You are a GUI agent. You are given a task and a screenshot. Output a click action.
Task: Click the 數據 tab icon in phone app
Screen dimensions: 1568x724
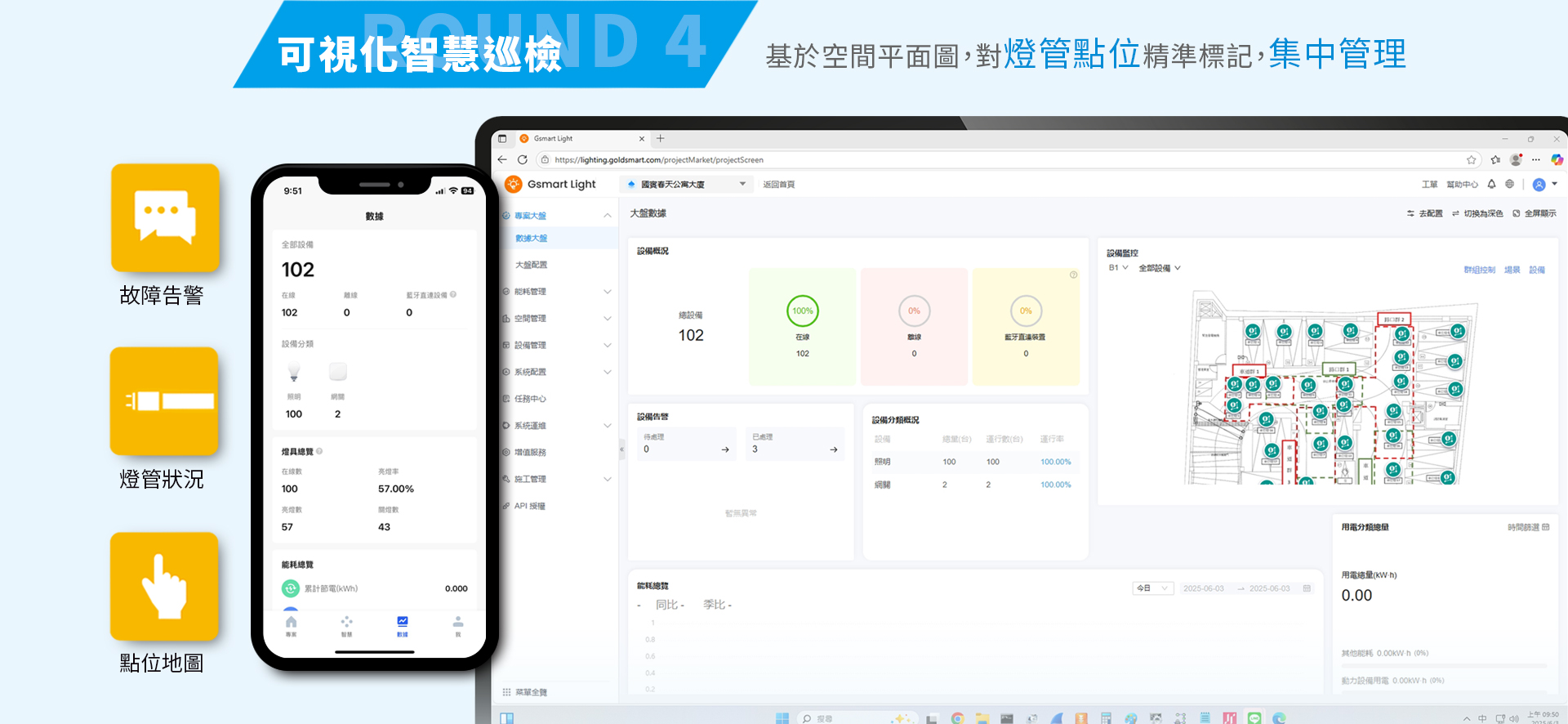coord(402,625)
